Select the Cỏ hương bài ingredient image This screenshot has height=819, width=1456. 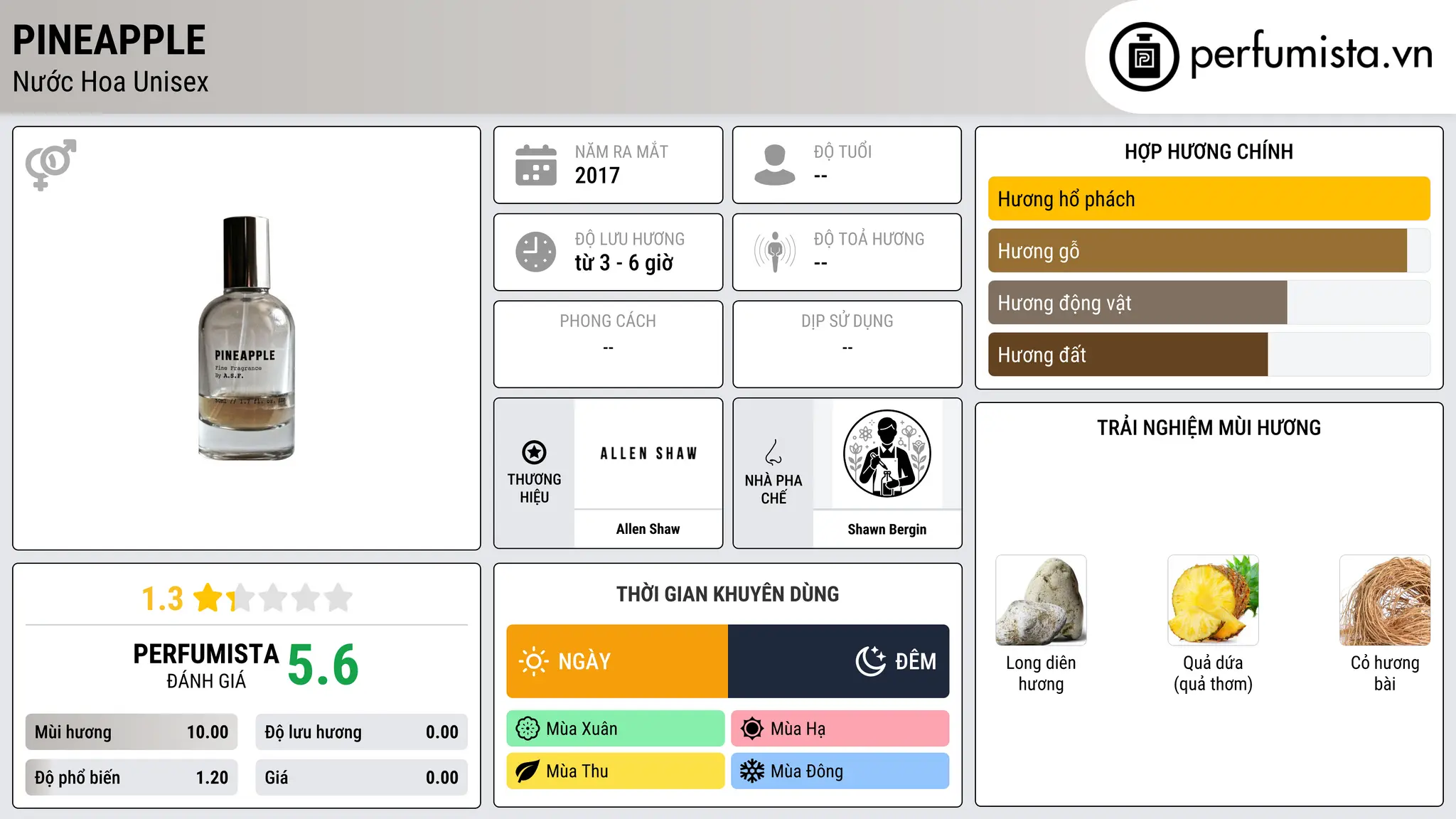(1385, 600)
